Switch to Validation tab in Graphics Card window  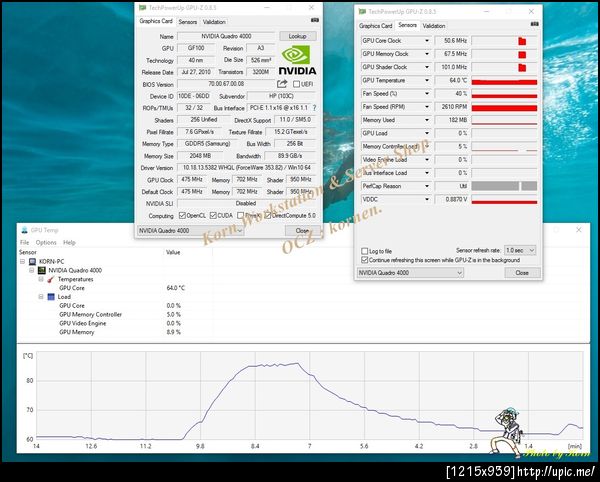coord(214,22)
